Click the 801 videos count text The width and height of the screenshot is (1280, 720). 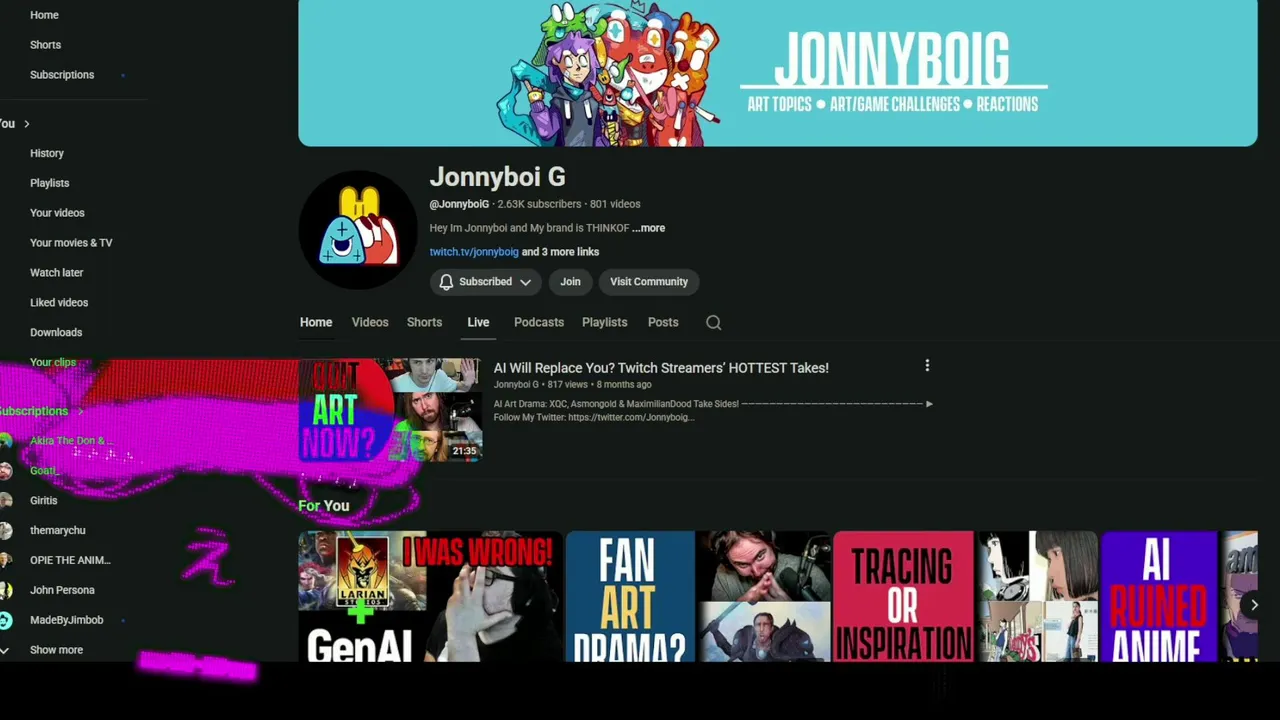click(x=615, y=204)
